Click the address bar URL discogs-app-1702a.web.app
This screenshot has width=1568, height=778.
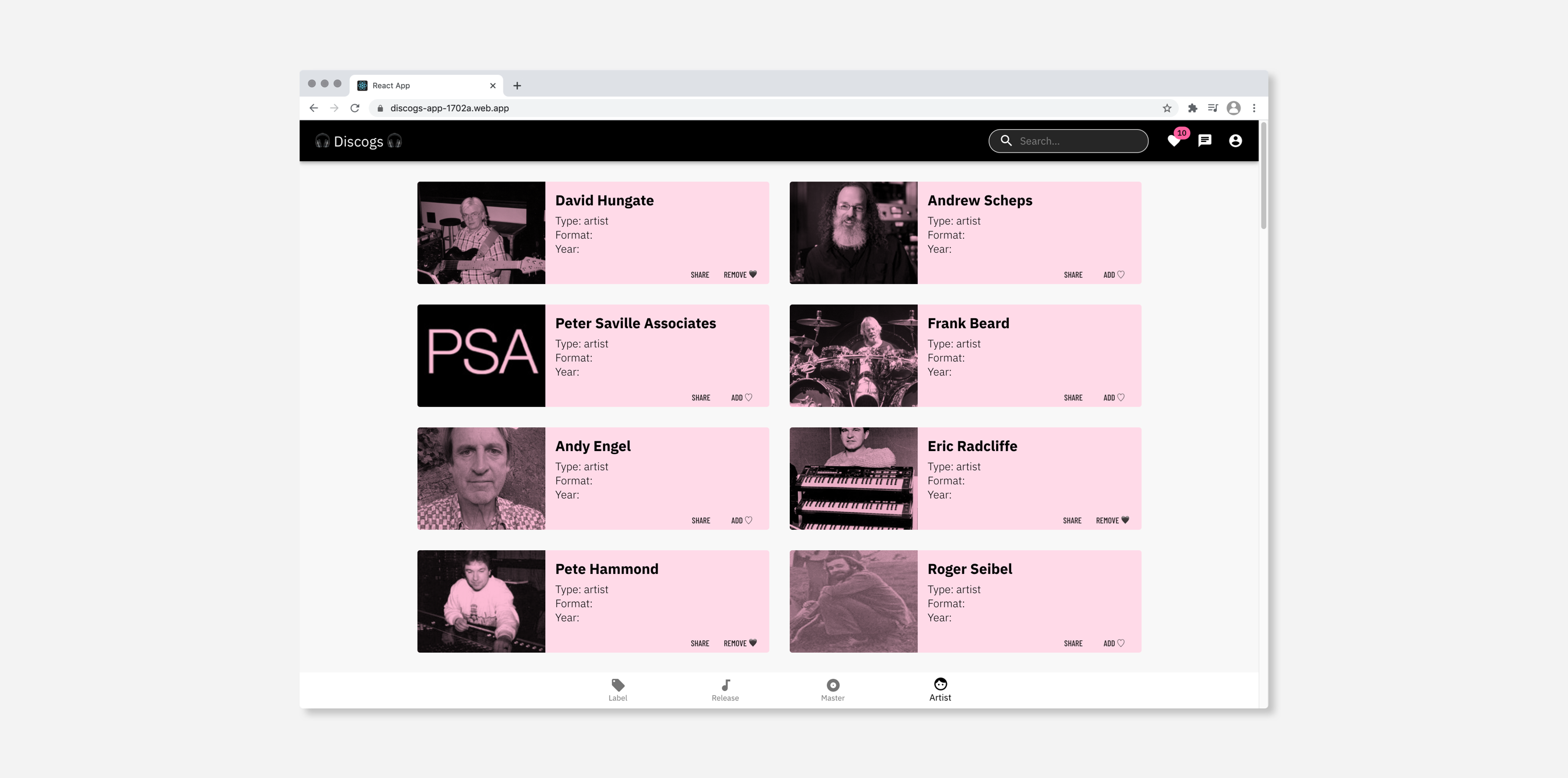[x=449, y=108]
